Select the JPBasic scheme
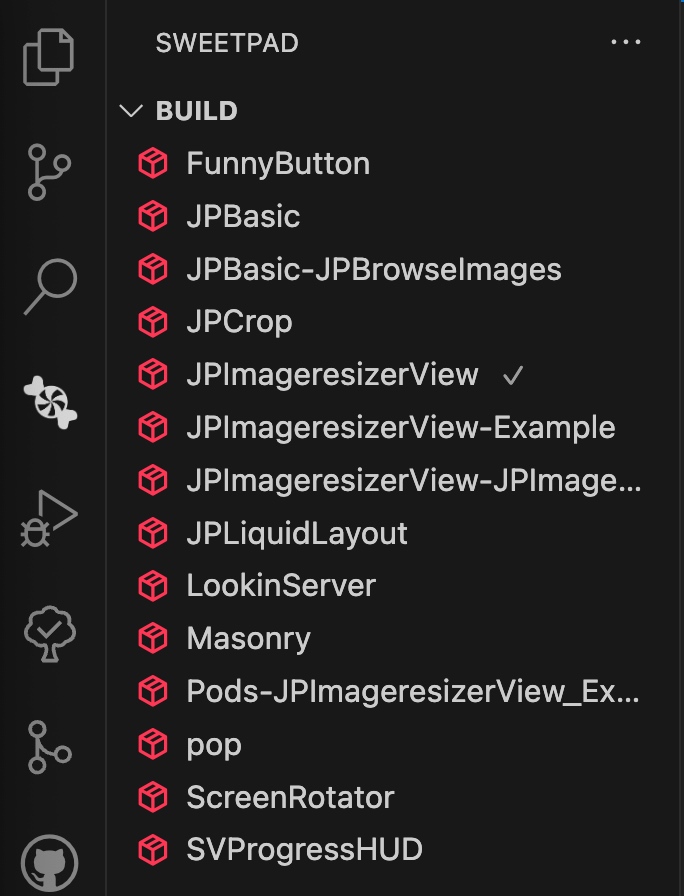684x896 pixels. coord(243,217)
